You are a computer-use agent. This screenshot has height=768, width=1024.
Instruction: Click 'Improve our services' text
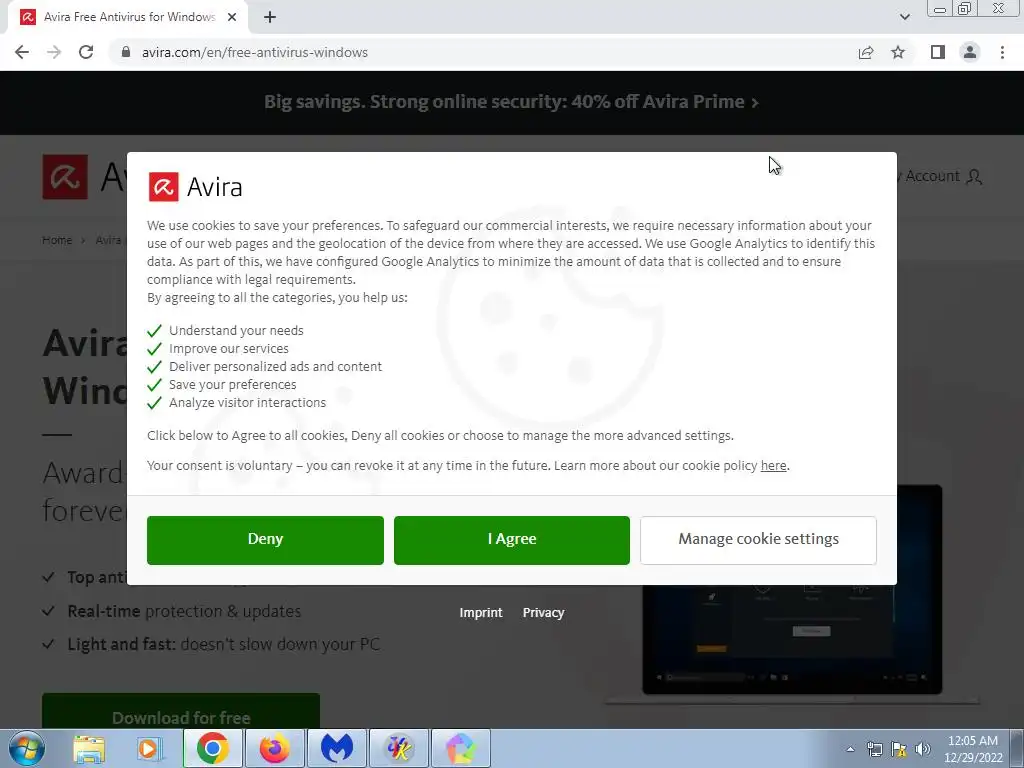click(x=229, y=349)
